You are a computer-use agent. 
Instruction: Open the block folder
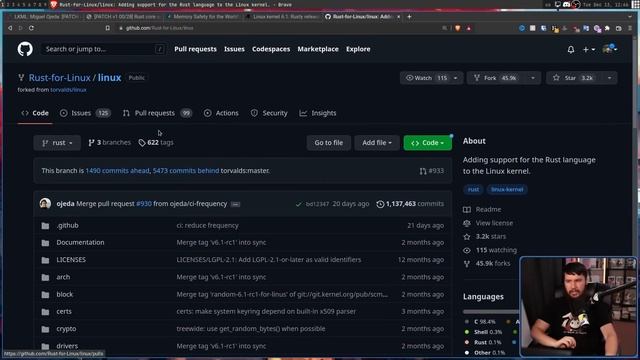tap(64, 294)
